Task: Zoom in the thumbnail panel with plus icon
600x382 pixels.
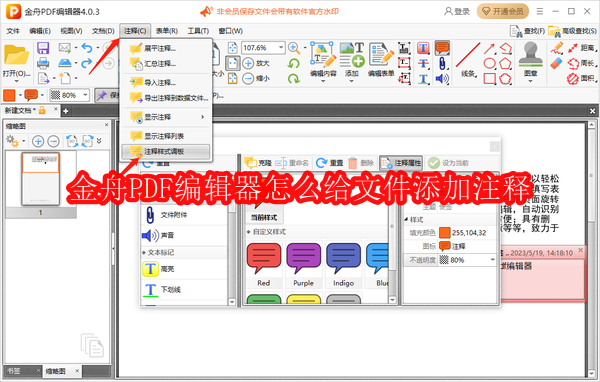Action: click(38, 141)
